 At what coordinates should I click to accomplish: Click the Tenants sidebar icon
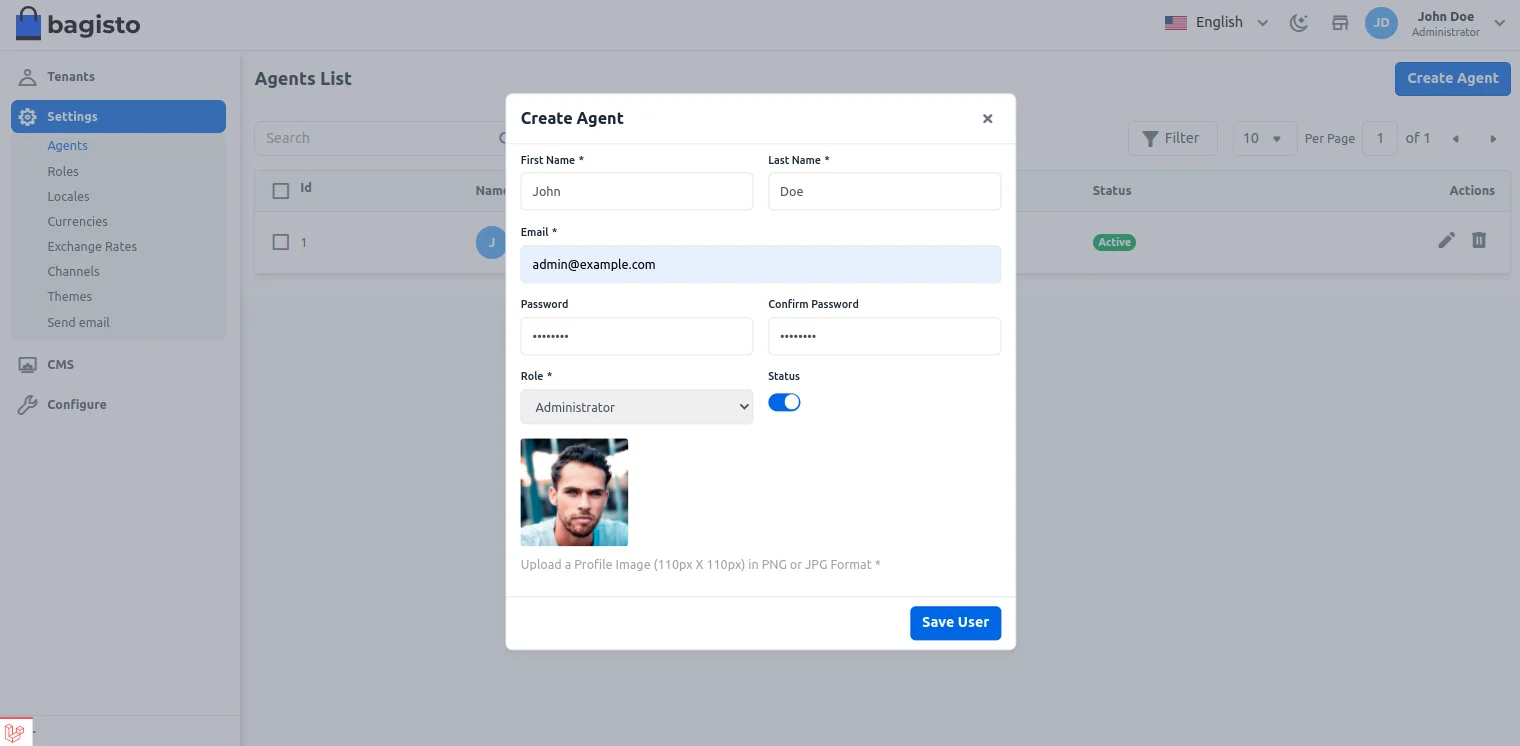(x=26, y=76)
